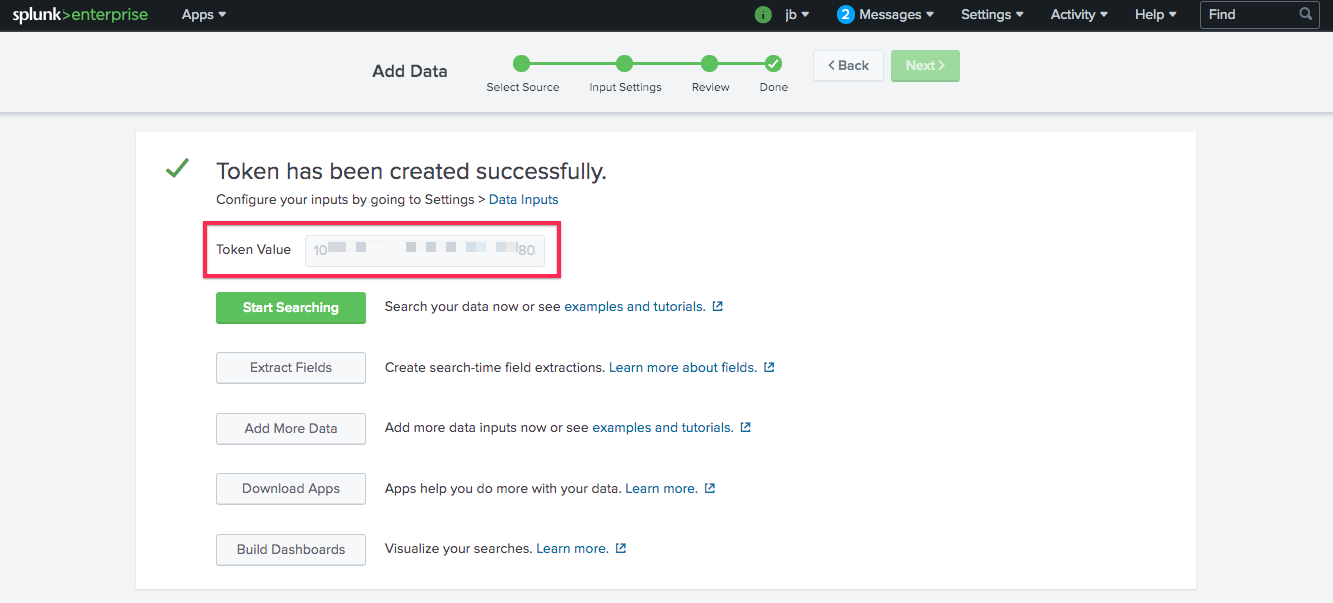
Task: Click the blue Messages count badge
Action: tap(846, 15)
